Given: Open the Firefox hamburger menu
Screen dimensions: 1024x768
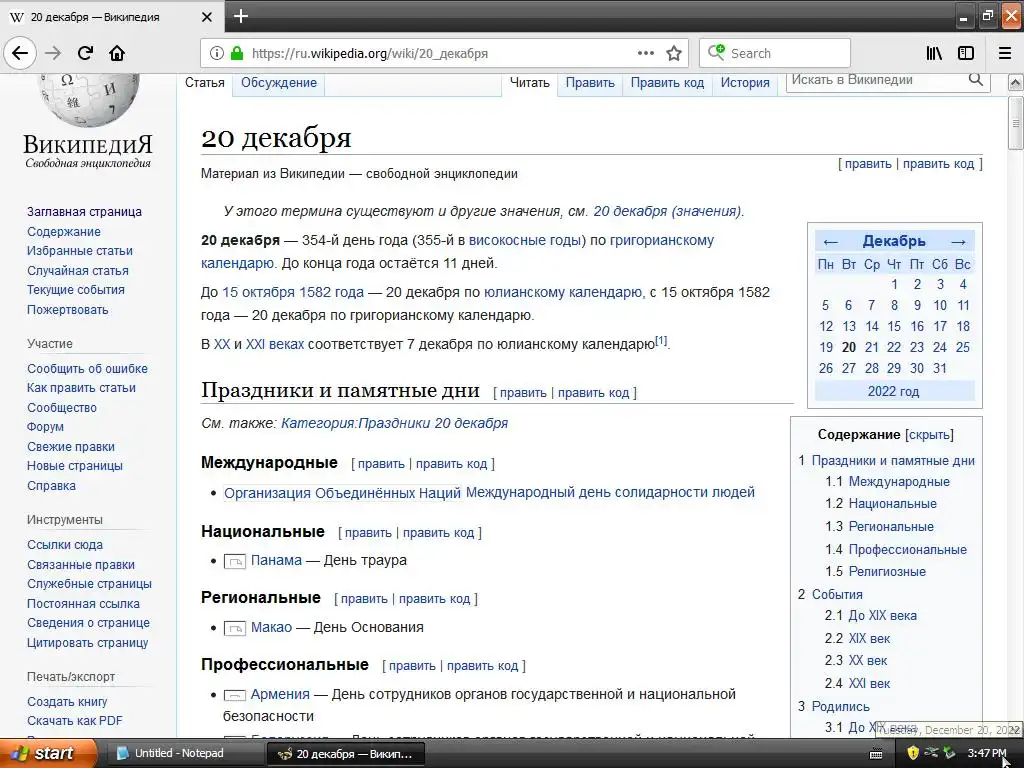Looking at the screenshot, I should point(1005,53).
